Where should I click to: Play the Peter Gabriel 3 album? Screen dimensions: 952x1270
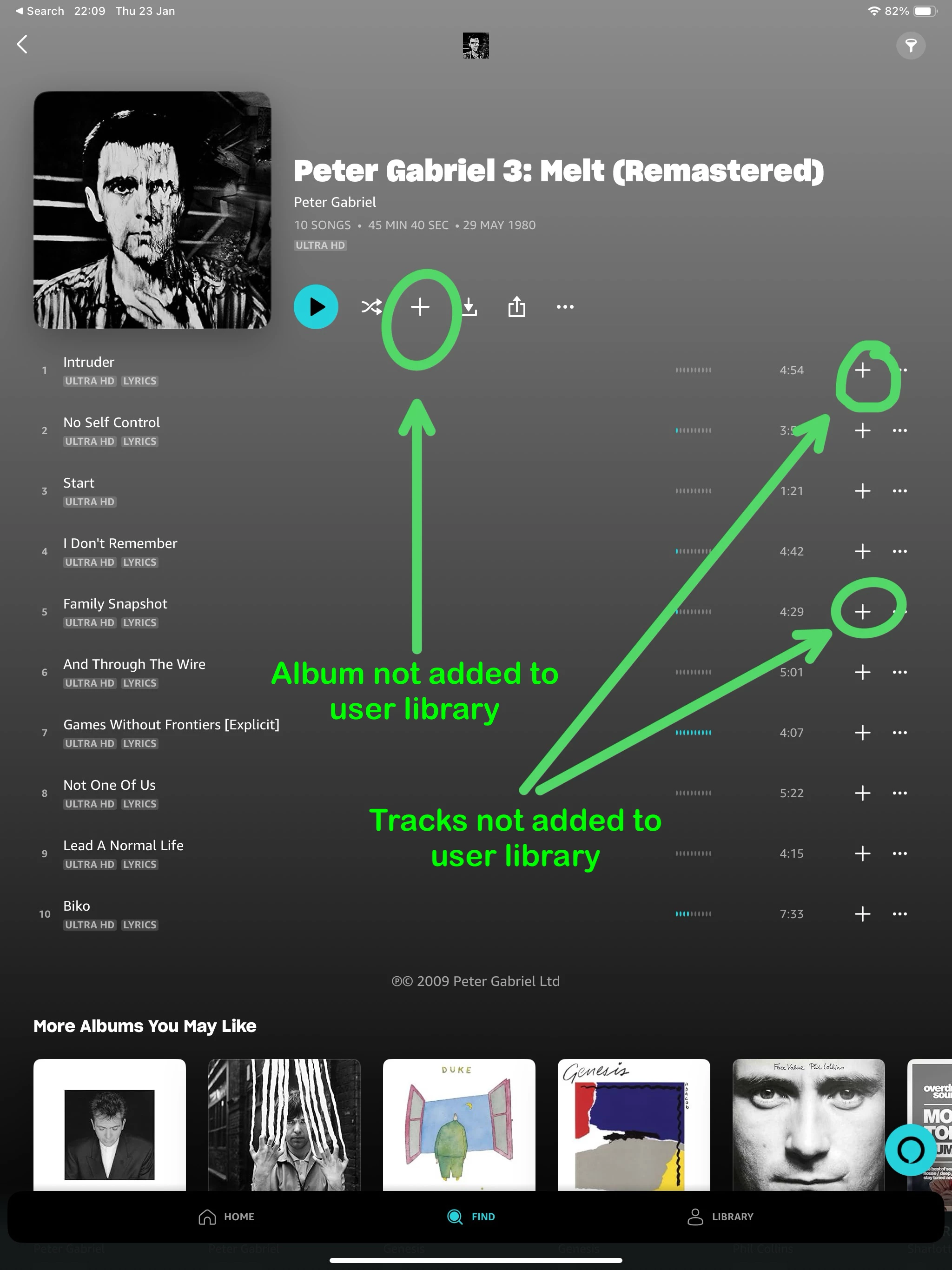tap(316, 307)
